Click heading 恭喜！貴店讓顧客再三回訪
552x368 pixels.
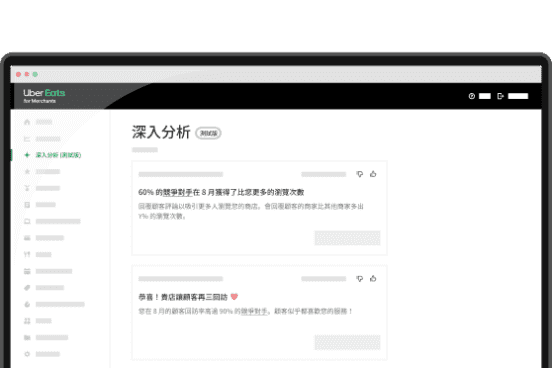[183, 297]
